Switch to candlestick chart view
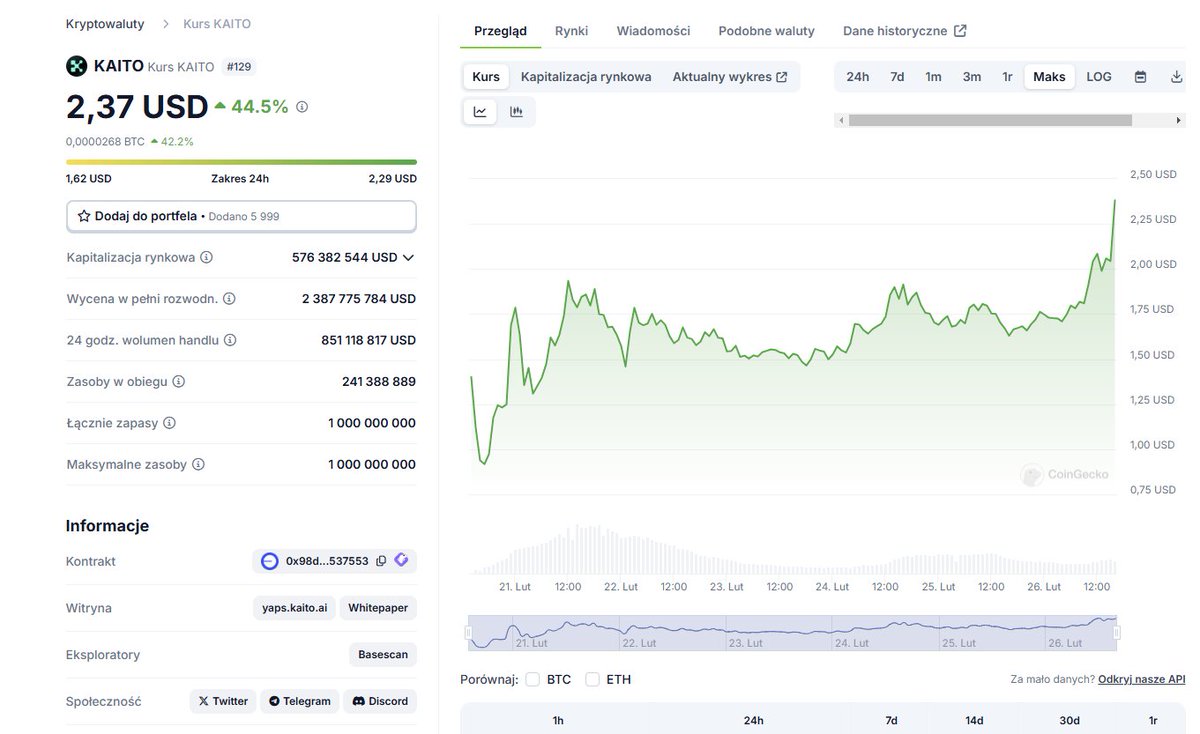This screenshot has height=734, width=1200. 516,112
